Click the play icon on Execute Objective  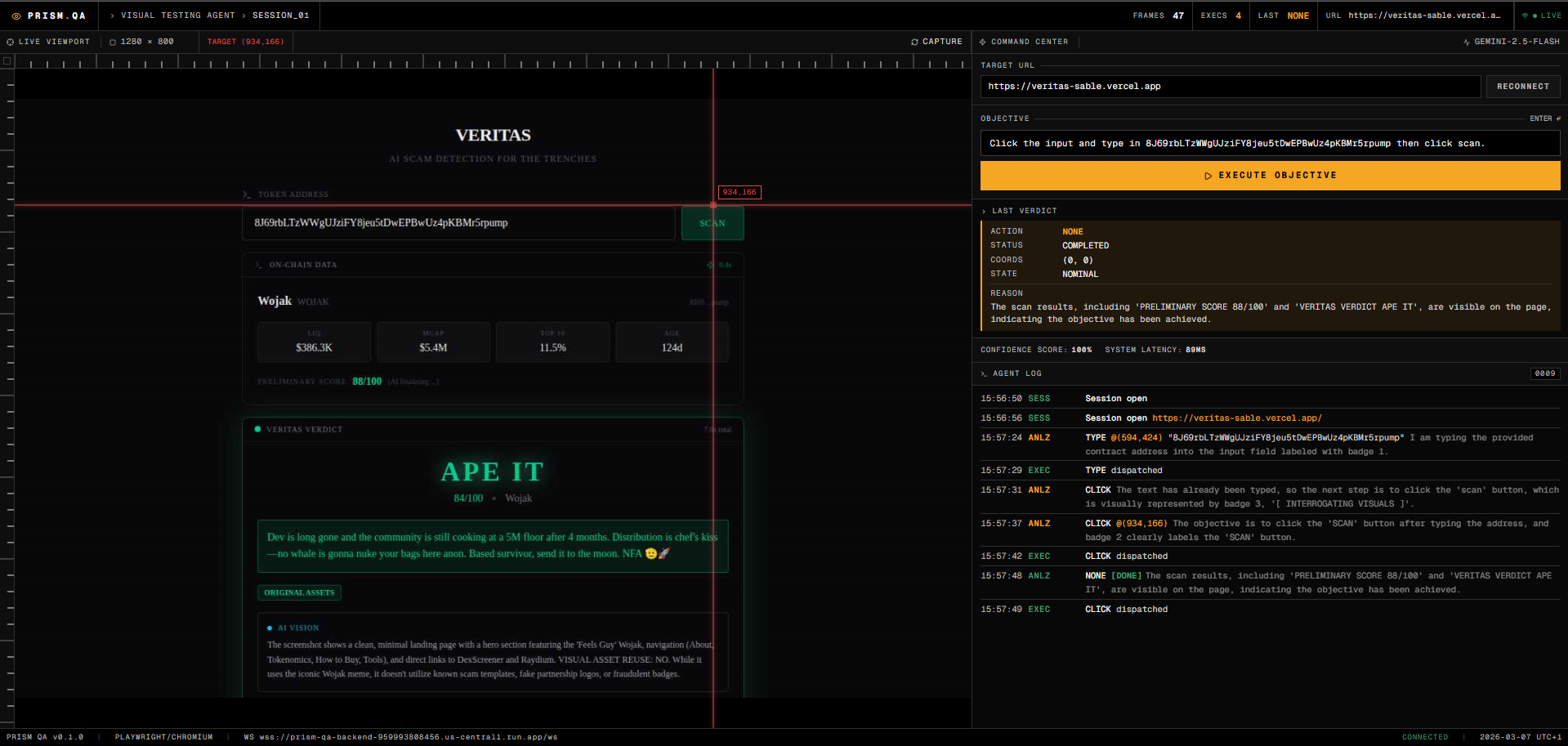point(1208,176)
